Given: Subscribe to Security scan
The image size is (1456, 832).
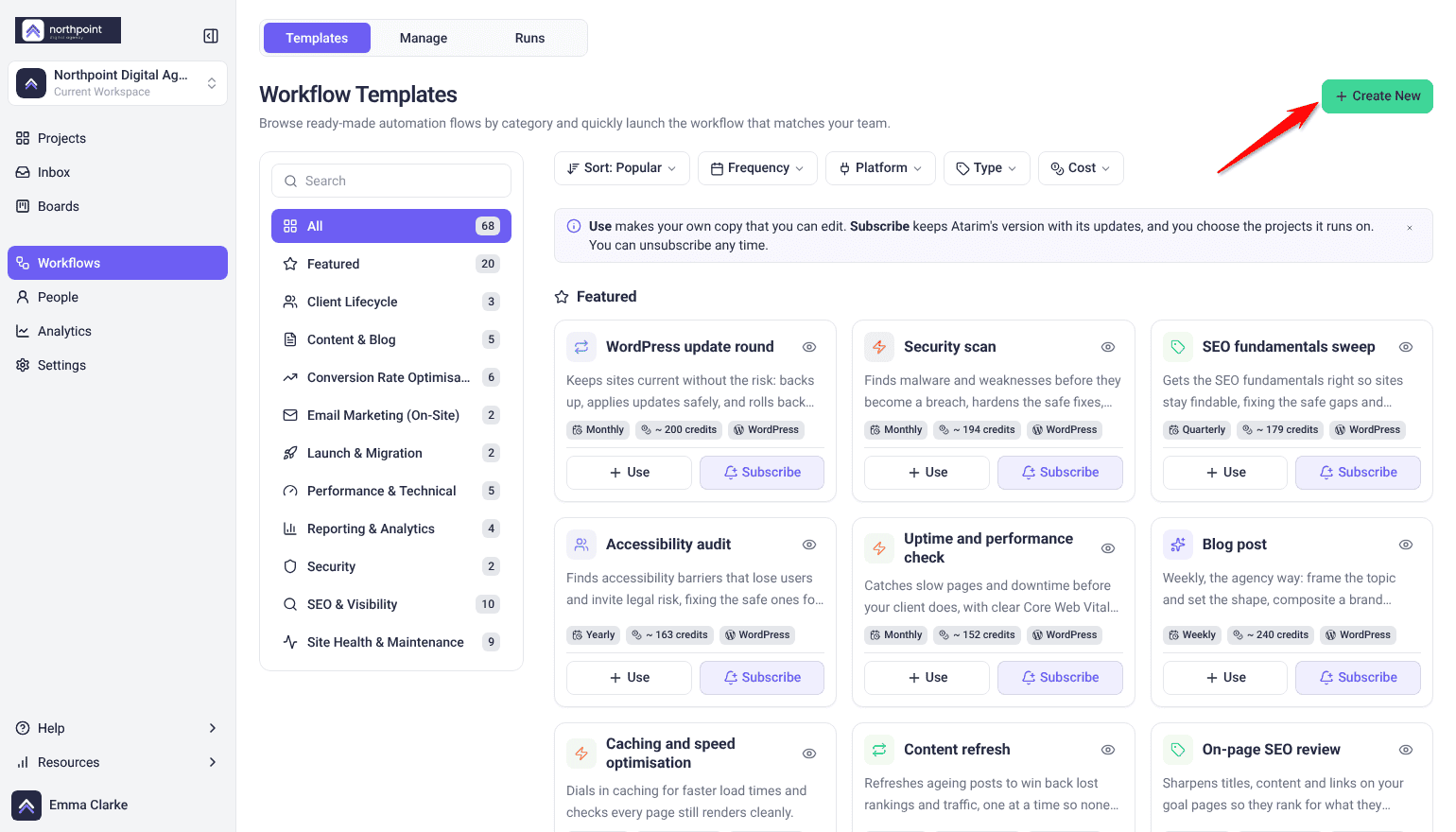Looking at the screenshot, I should coord(1060,473).
